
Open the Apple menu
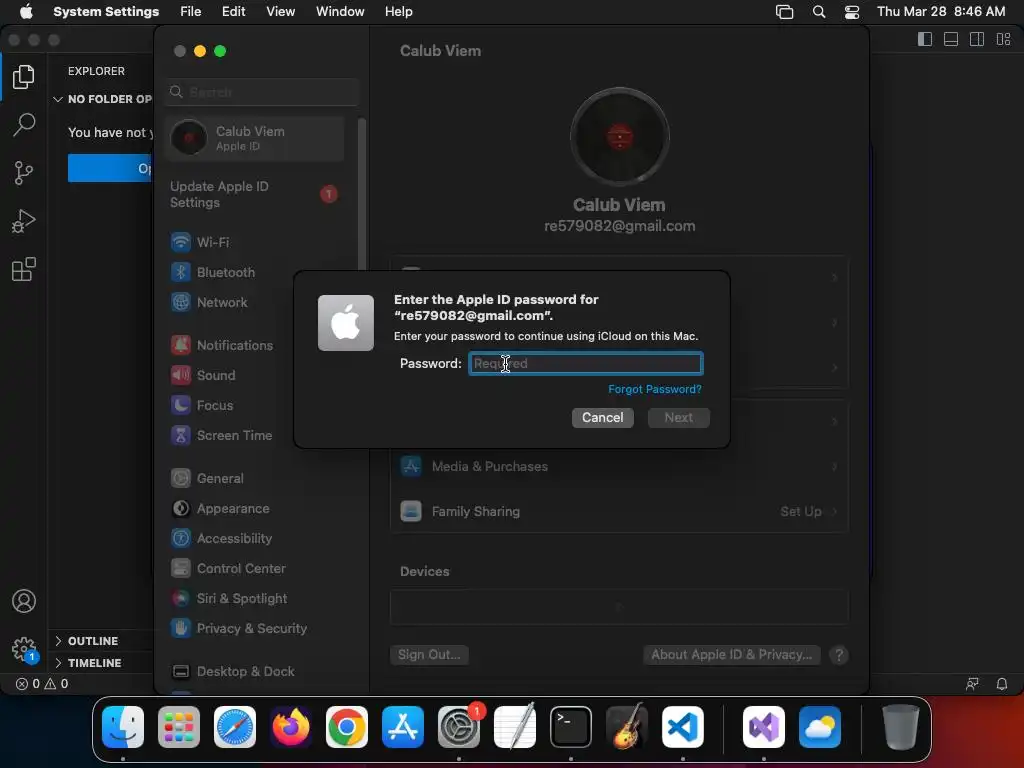click(26, 12)
